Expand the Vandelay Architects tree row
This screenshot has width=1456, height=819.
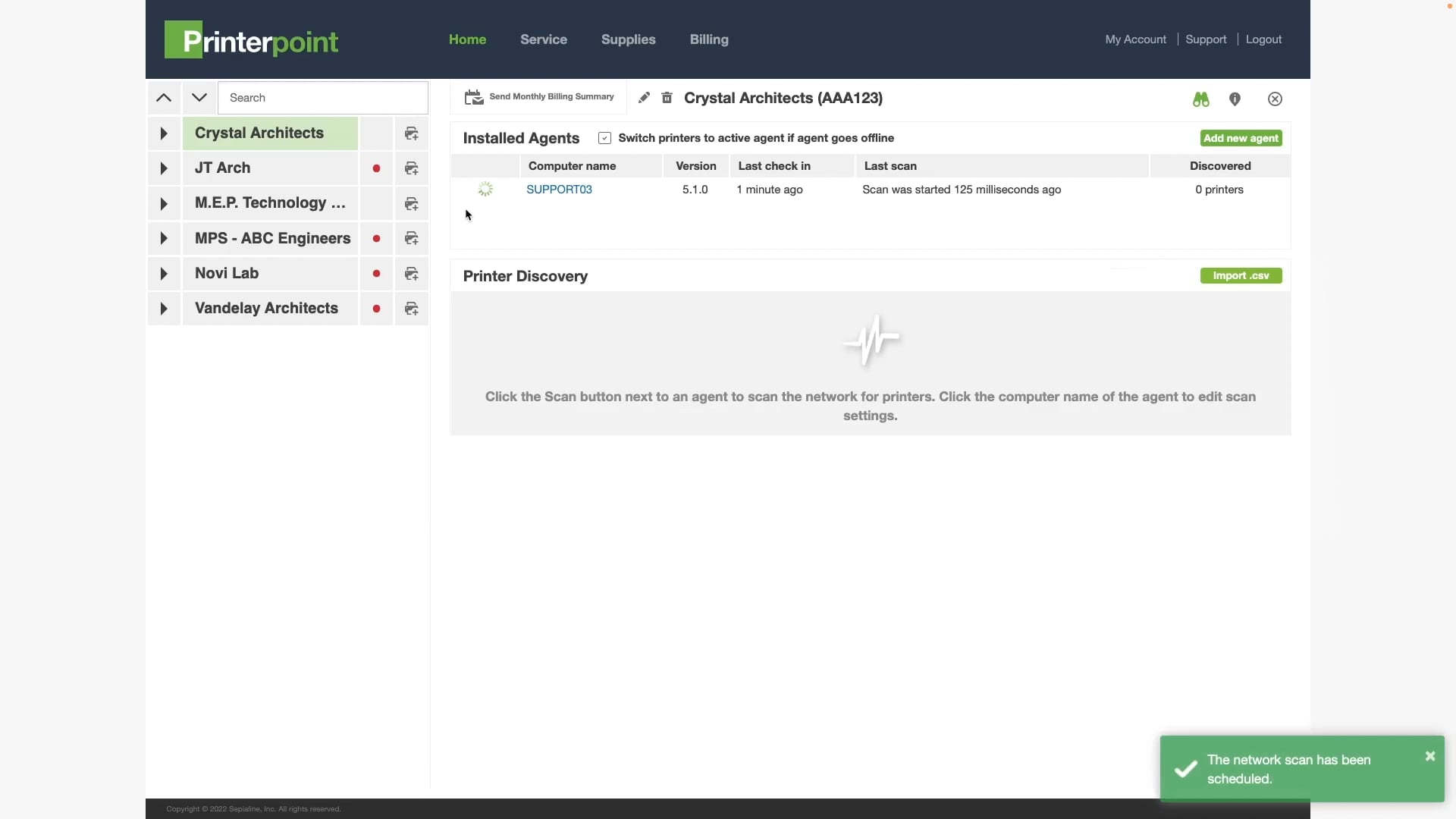[x=164, y=309]
